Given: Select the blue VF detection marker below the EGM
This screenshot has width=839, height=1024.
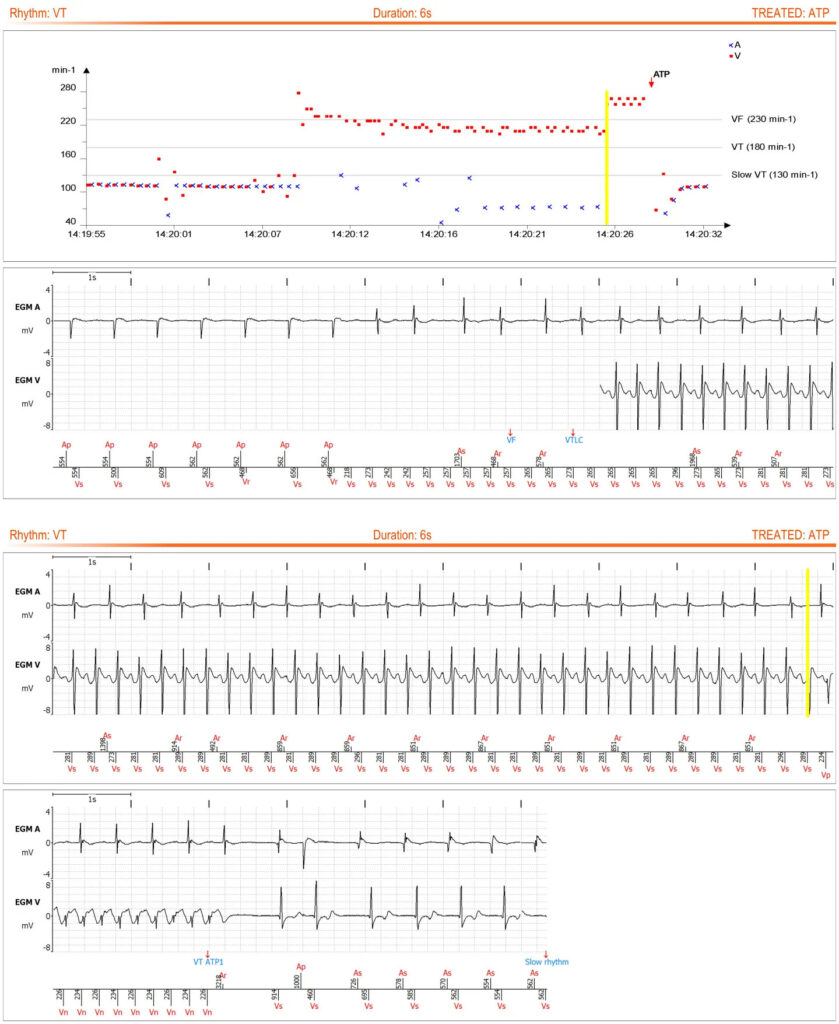Looking at the screenshot, I should pyautogui.click(x=511, y=436).
